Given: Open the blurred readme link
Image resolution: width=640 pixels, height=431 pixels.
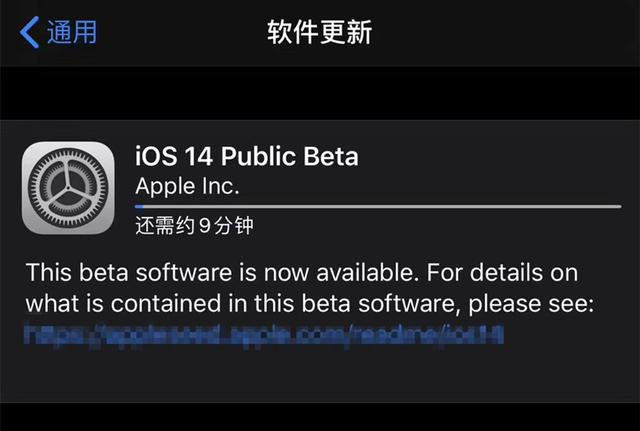Looking at the screenshot, I should click(x=266, y=335).
